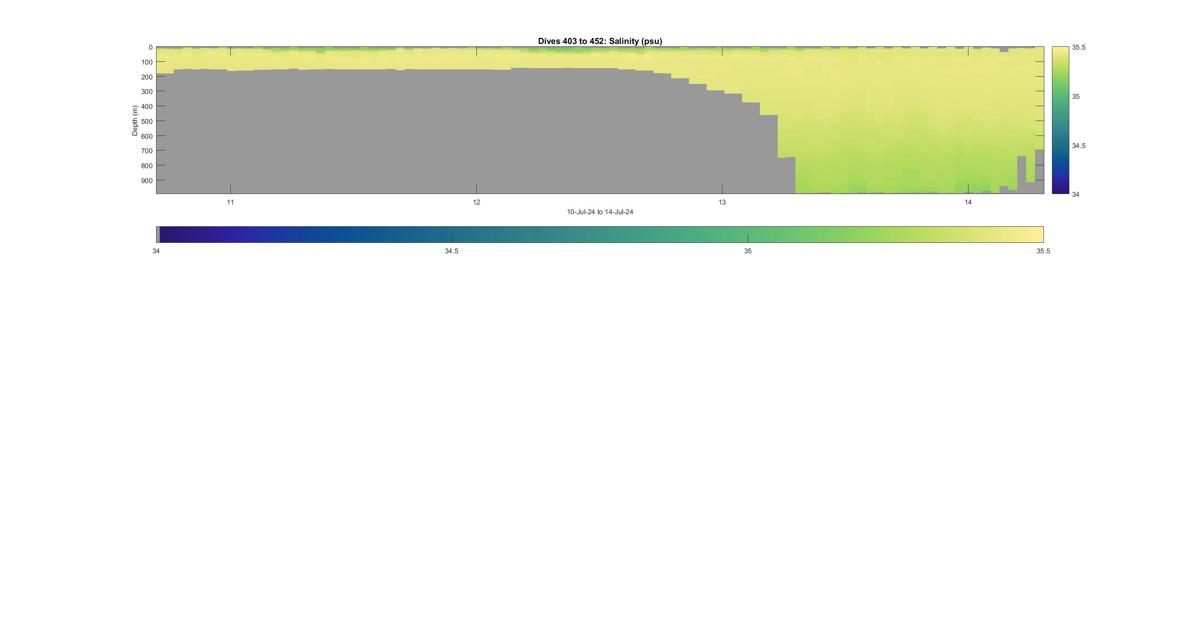Click x-axis tick label '13'
1200x622 pixels.
[722, 202]
